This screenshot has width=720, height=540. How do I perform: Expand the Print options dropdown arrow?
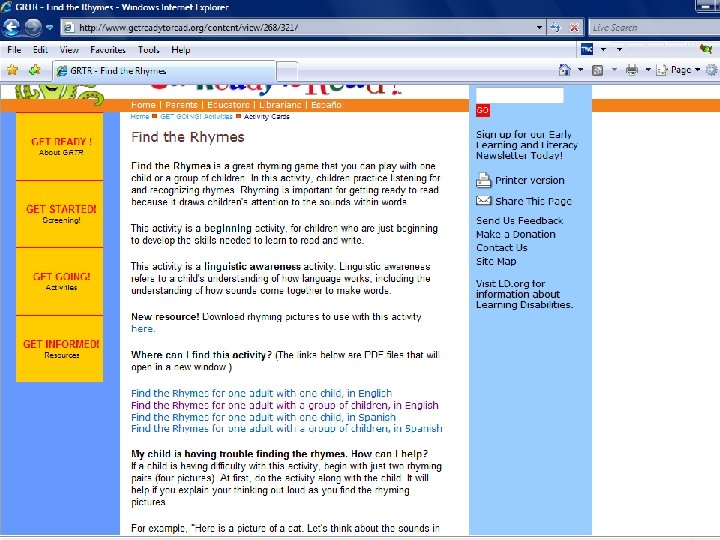coord(648,70)
